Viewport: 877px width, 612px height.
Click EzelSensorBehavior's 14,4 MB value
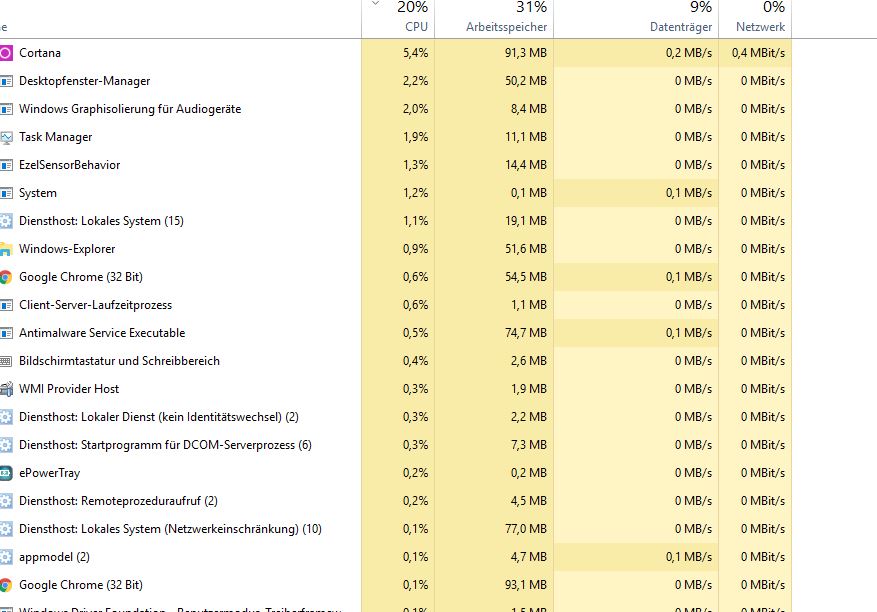click(x=526, y=165)
